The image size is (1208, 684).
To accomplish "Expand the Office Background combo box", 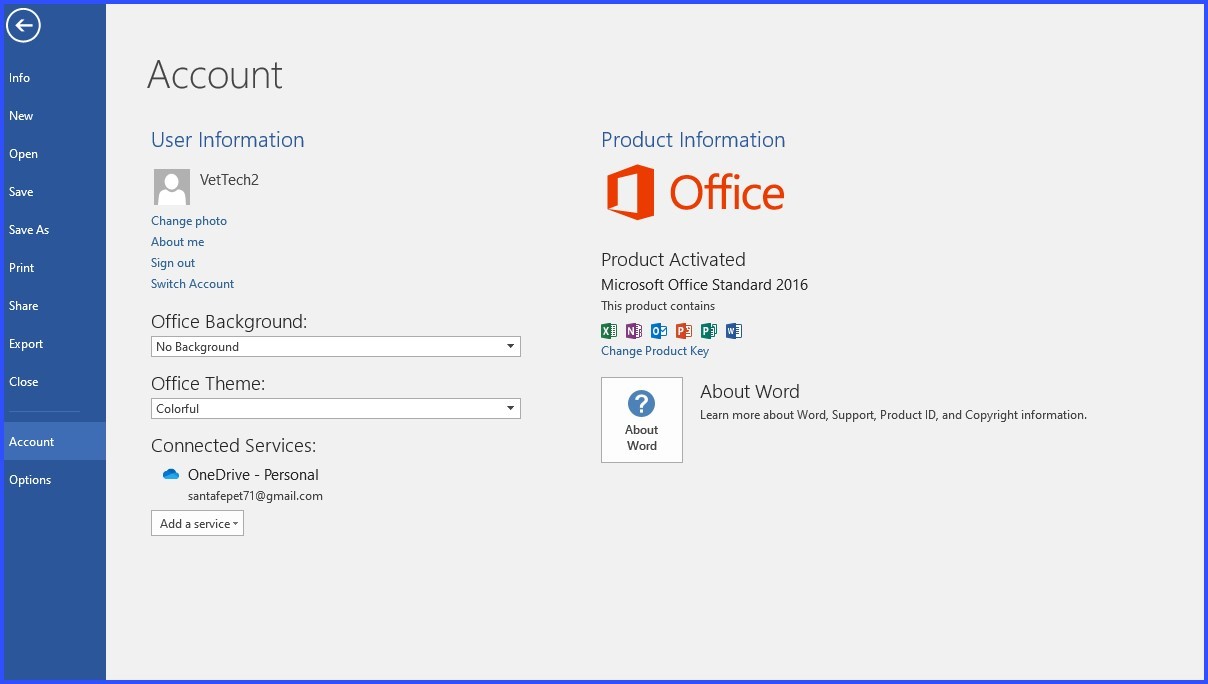I will (x=336, y=347).
